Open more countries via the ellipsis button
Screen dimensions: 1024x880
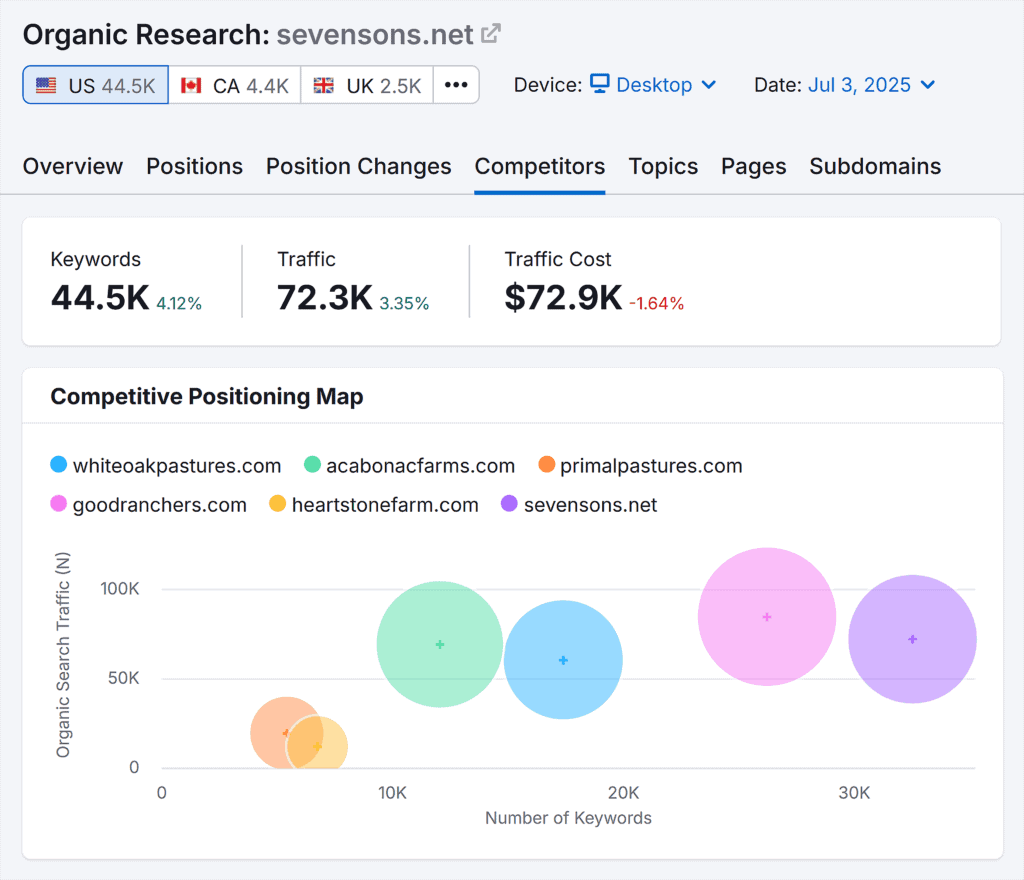point(456,85)
